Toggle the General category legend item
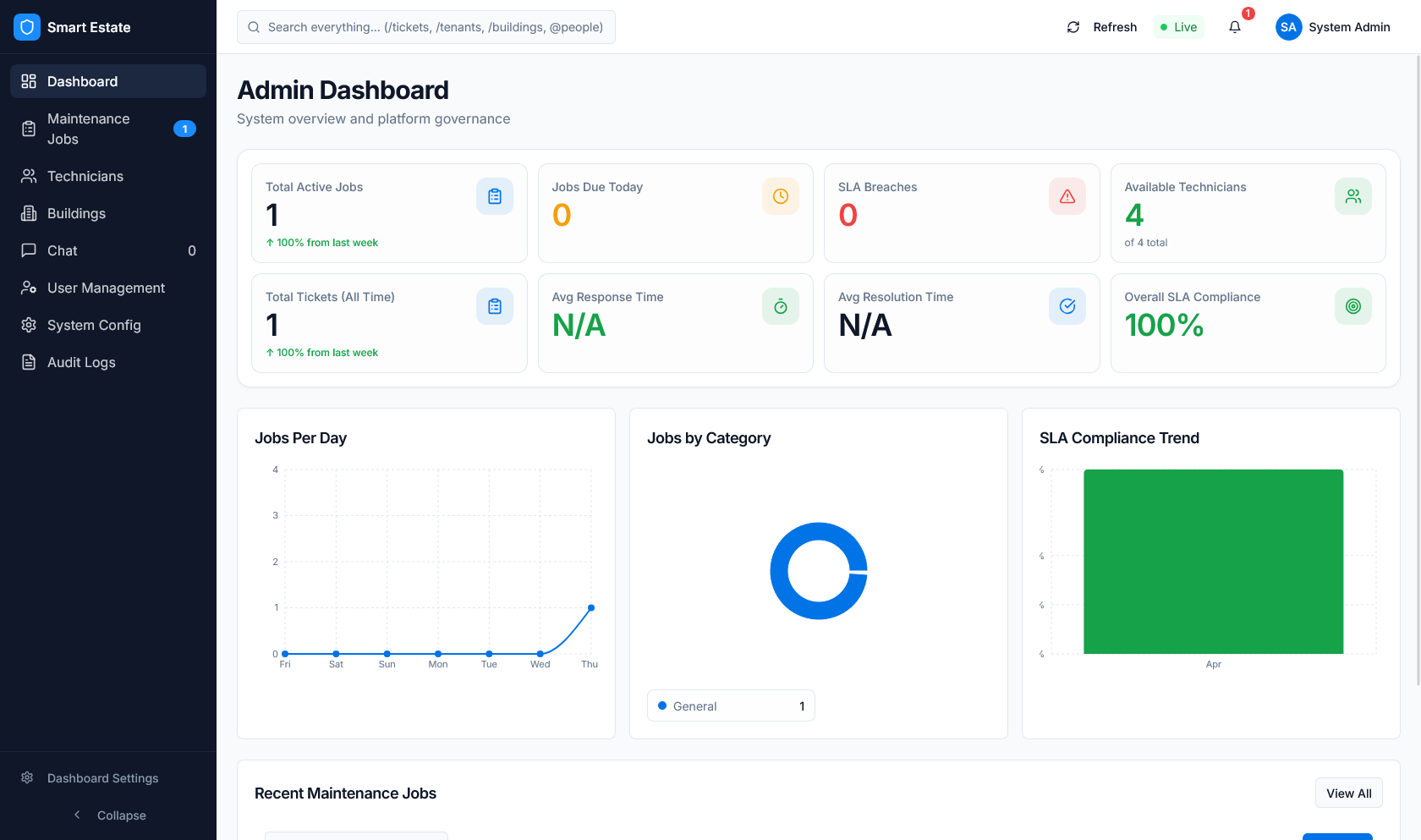Image resolution: width=1421 pixels, height=840 pixels. click(730, 705)
